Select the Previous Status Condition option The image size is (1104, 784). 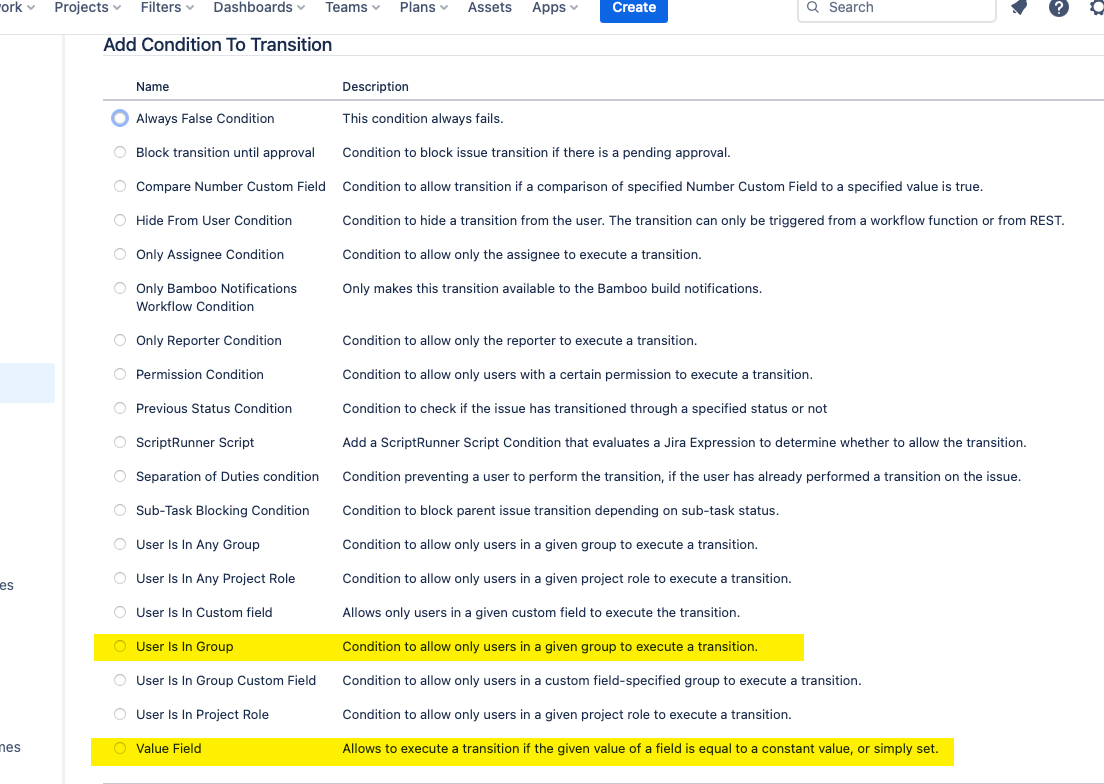pyautogui.click(x=119, y=408)
